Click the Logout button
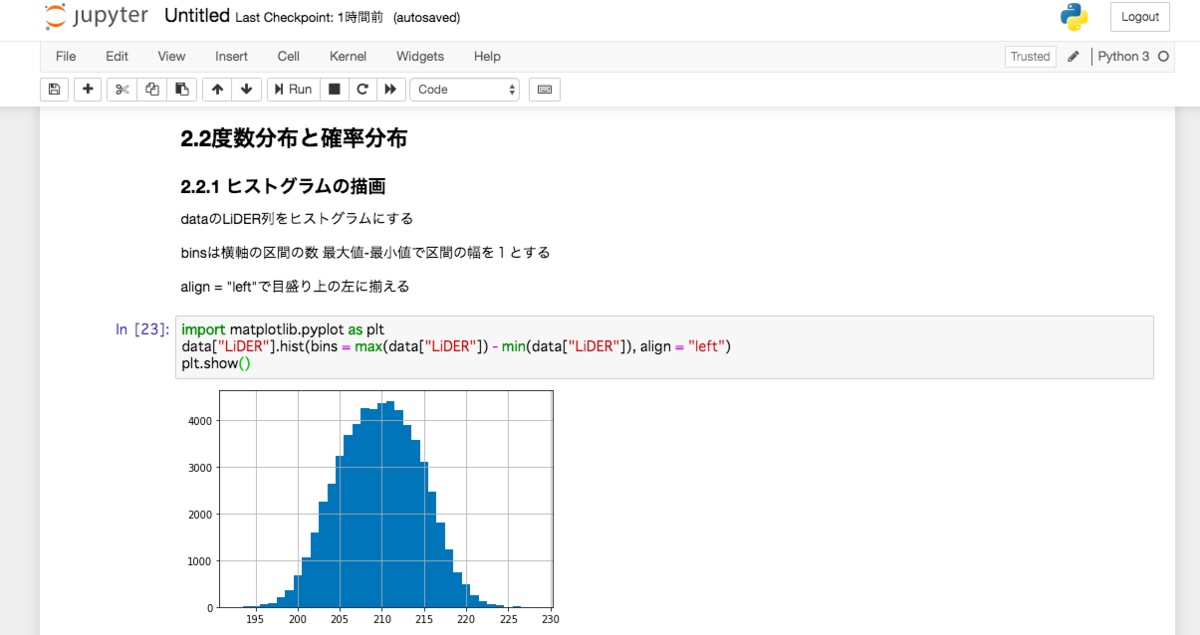The height and width of the screenshot is (635, 1200). click(1140, 17)
